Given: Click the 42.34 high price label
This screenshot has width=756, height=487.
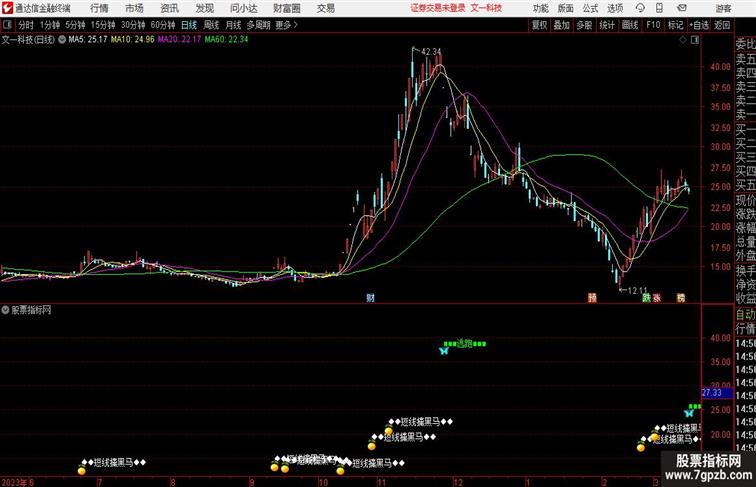Looking at the screenshot, I should tap(431, 51).
